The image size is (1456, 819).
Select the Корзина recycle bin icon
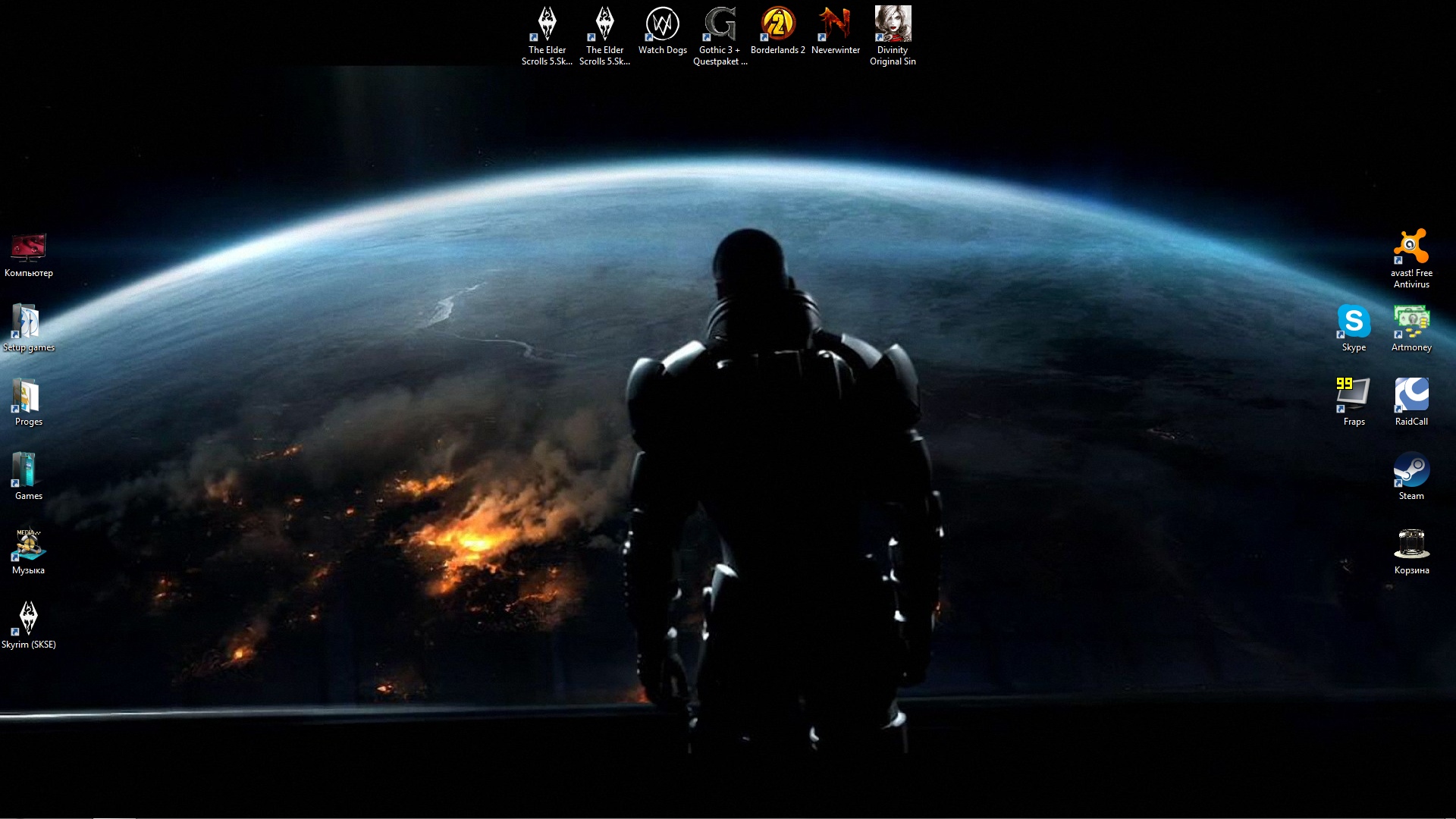click(1412, 551)
